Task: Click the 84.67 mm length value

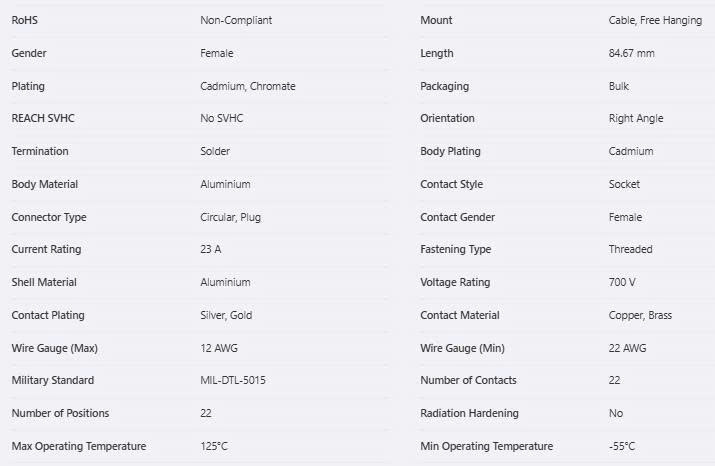Action: coord(632,53)
